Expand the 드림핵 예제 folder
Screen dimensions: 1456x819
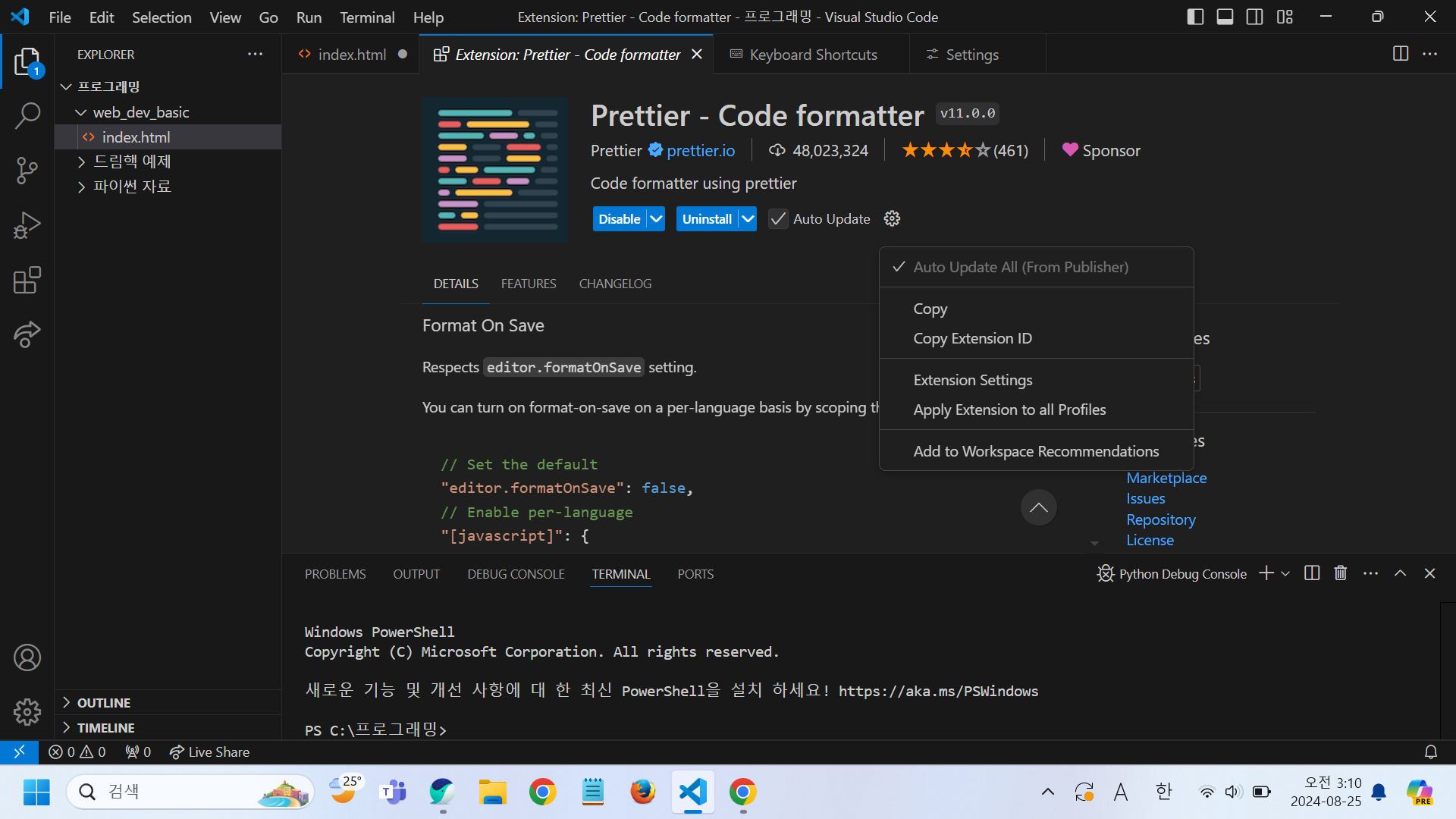pyautogui.click(x=132, y=162)
